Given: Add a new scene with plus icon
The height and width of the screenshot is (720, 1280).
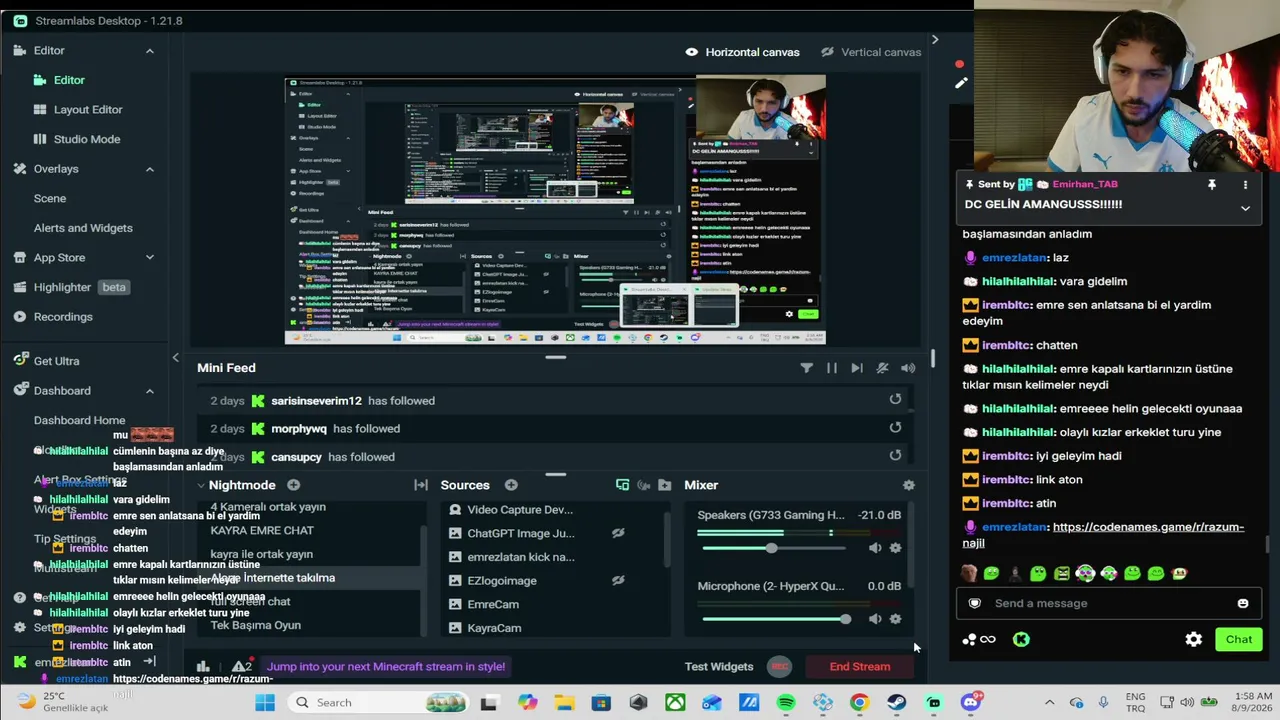Looking at the screenshot, I should (293, 485).
